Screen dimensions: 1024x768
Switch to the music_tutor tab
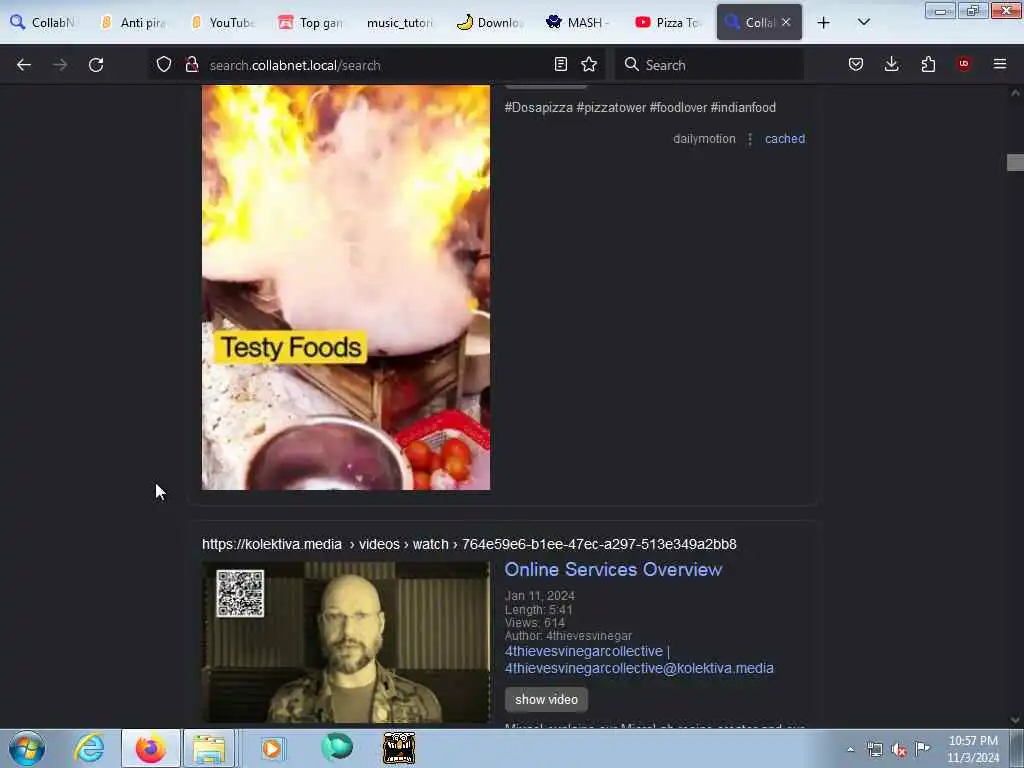pos(400,22)
